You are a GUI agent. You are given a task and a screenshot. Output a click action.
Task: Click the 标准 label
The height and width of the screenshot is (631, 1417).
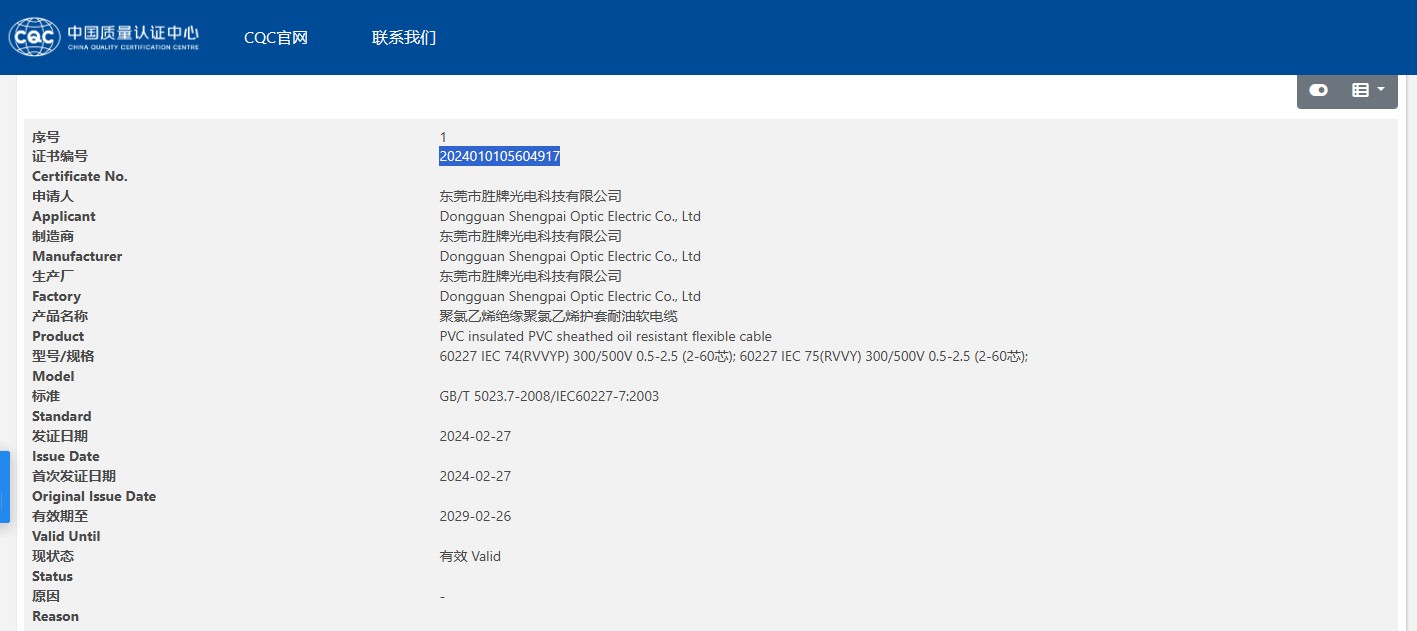click(46, 396)
